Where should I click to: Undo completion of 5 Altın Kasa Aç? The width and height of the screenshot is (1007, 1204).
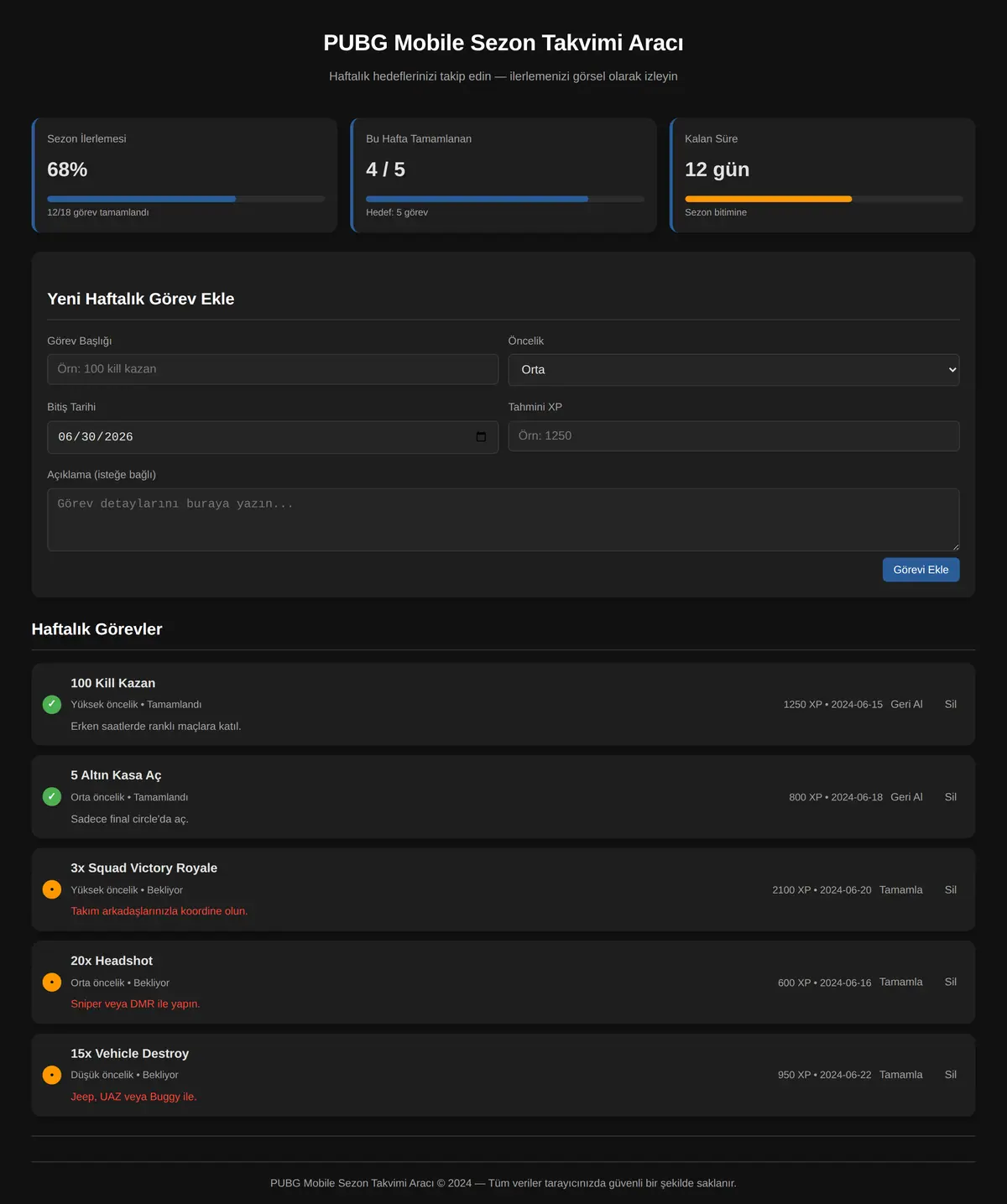click(906, 797)
